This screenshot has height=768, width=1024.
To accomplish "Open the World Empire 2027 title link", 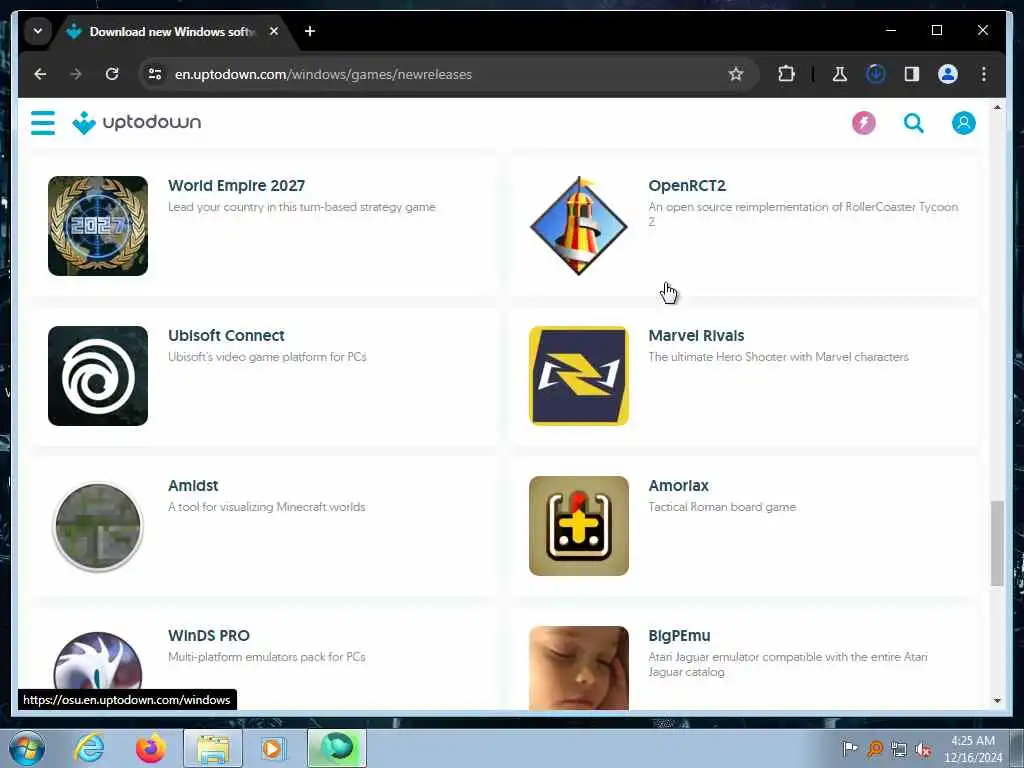I will point(236,185).
